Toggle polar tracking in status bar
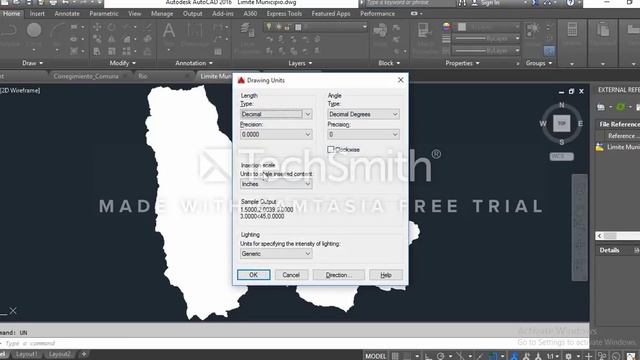 [440, 356]
